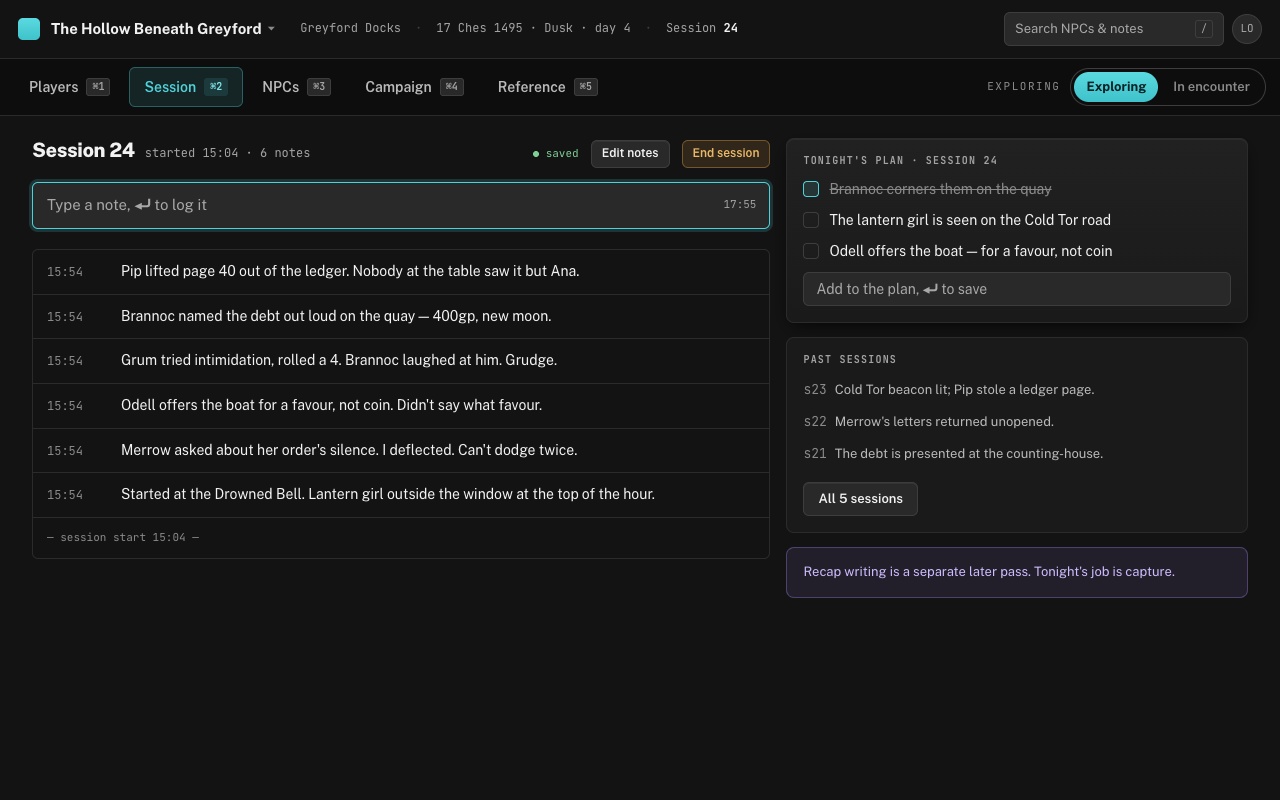Open All 5 sessions button
Viewport: 1280px width, 800px height.
point(860,499)
